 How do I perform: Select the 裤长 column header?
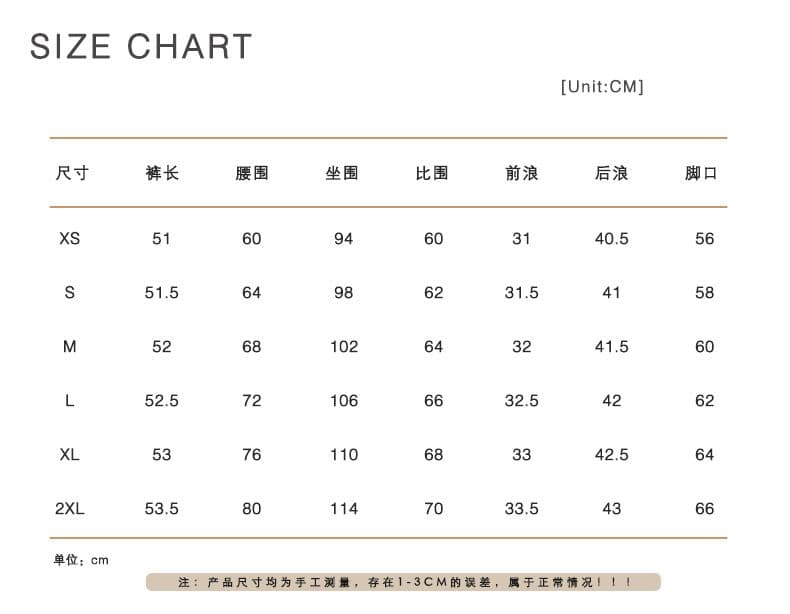pyautogui.click(x=162, y=173)
